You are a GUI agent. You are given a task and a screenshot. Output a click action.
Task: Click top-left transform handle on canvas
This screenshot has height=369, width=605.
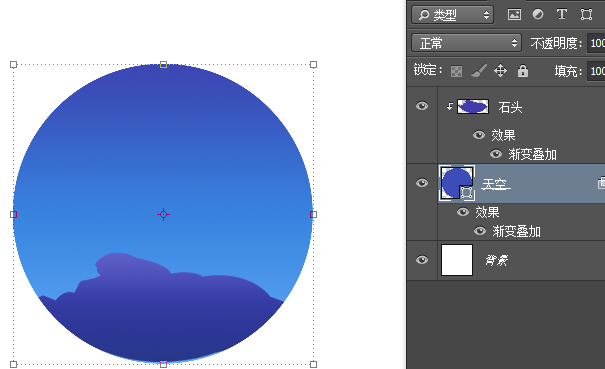14,64
